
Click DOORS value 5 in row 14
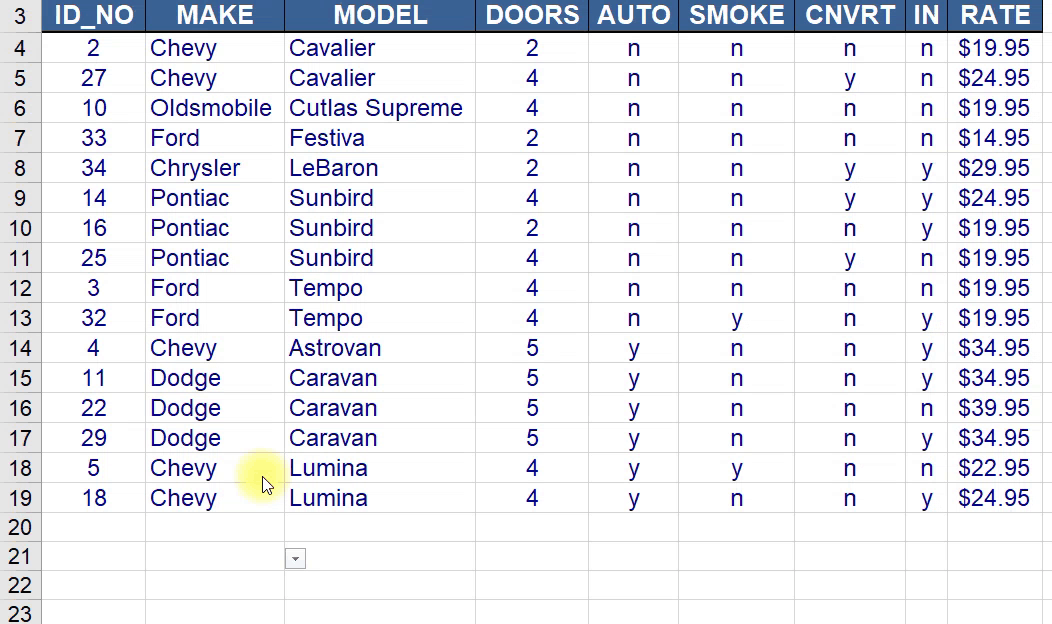532,348
